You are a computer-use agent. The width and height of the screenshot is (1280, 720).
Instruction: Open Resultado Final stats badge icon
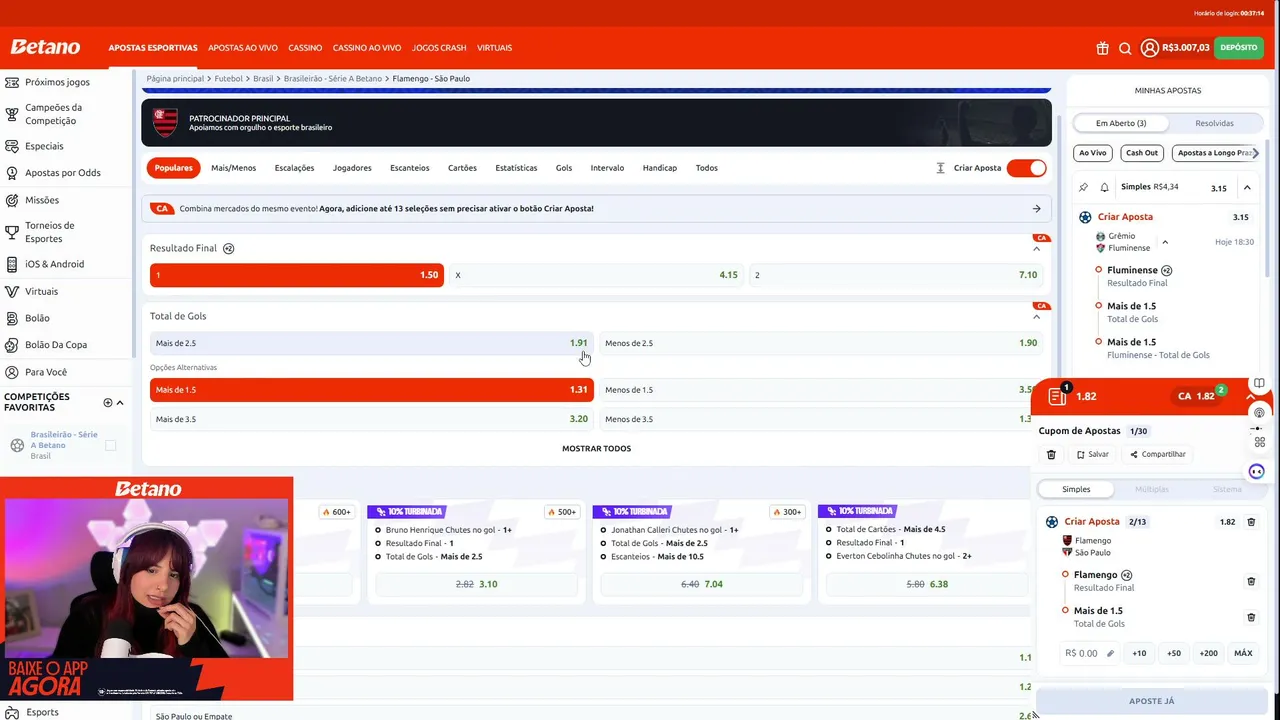(228, 248)
